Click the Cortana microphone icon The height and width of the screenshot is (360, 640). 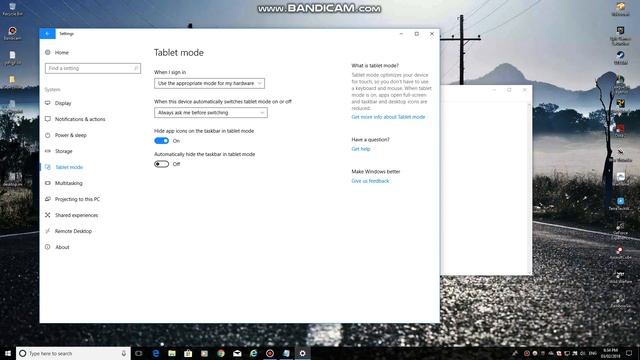point(124,353)
